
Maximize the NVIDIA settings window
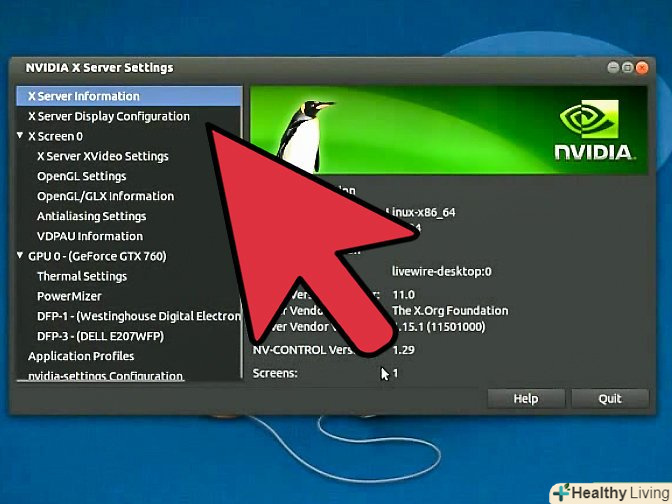pyautogui.click(x=627, y=68)
